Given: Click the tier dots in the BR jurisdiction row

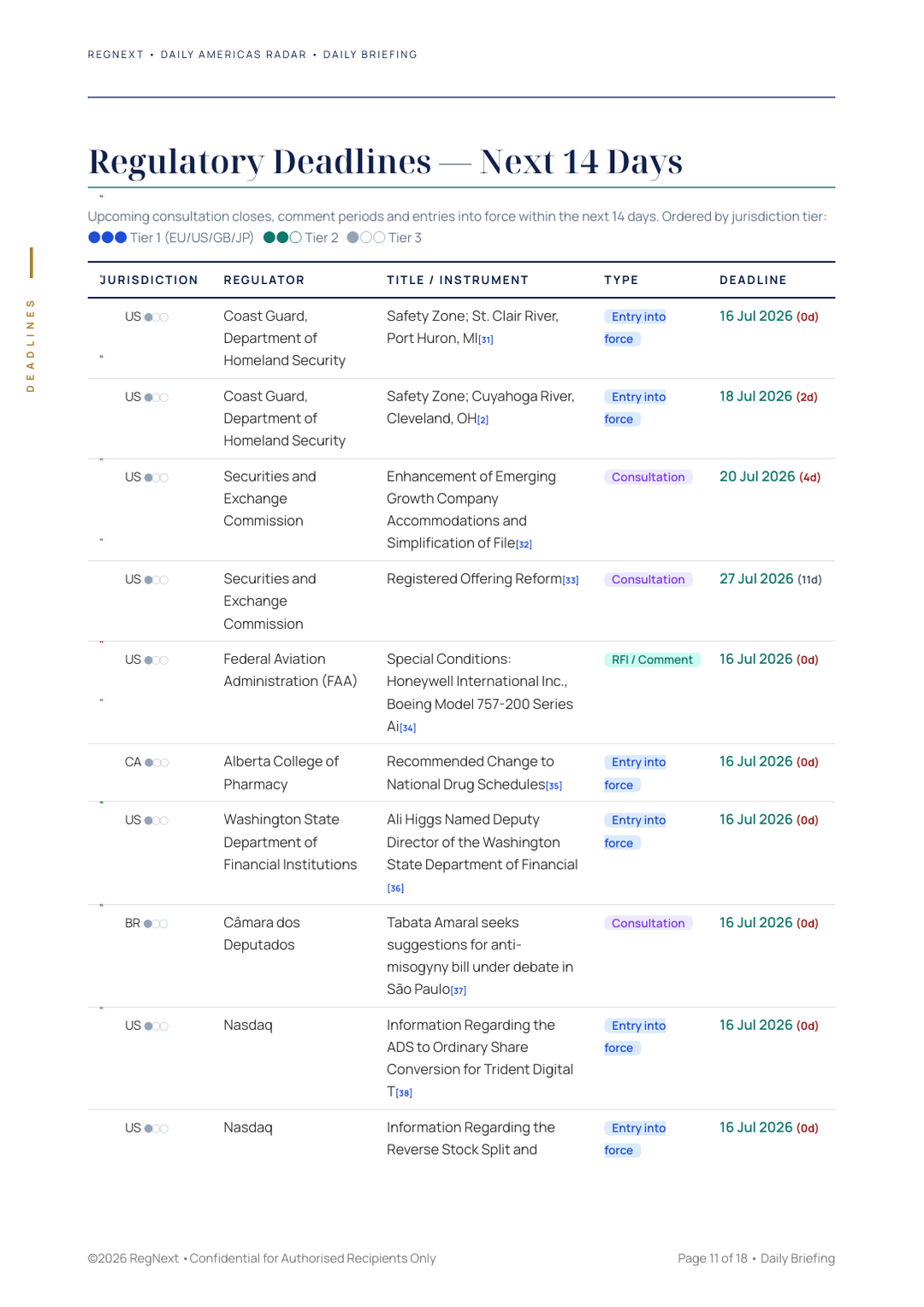Looking at the screenshot, I should (x=156, y=924).
